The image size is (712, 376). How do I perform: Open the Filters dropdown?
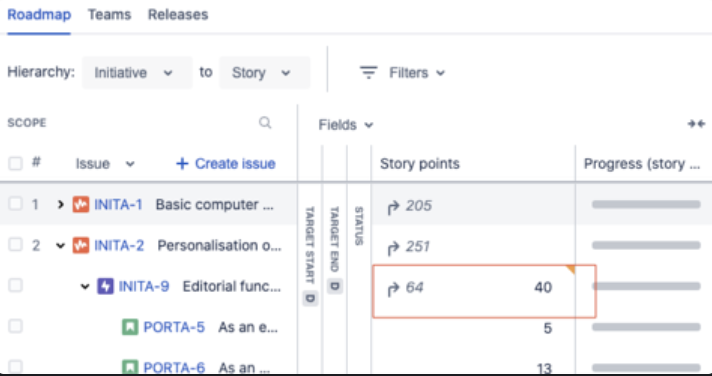(x=402, y=73)
